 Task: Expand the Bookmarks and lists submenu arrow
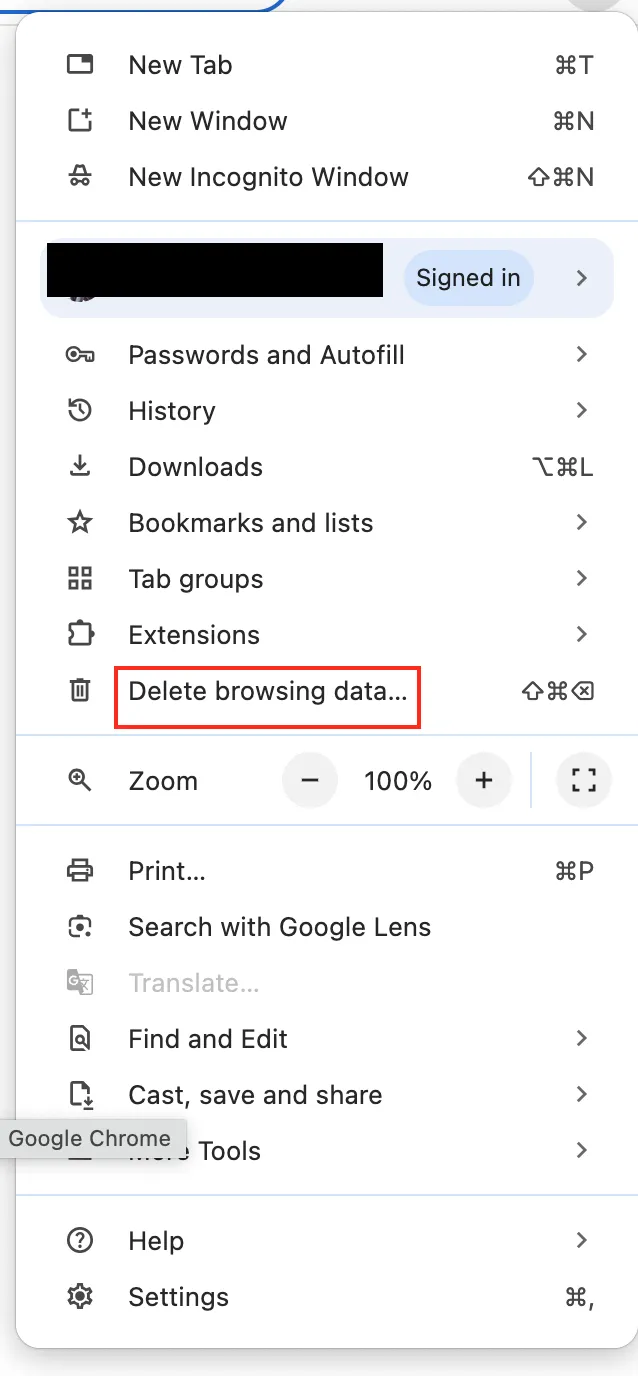(582, 523)
